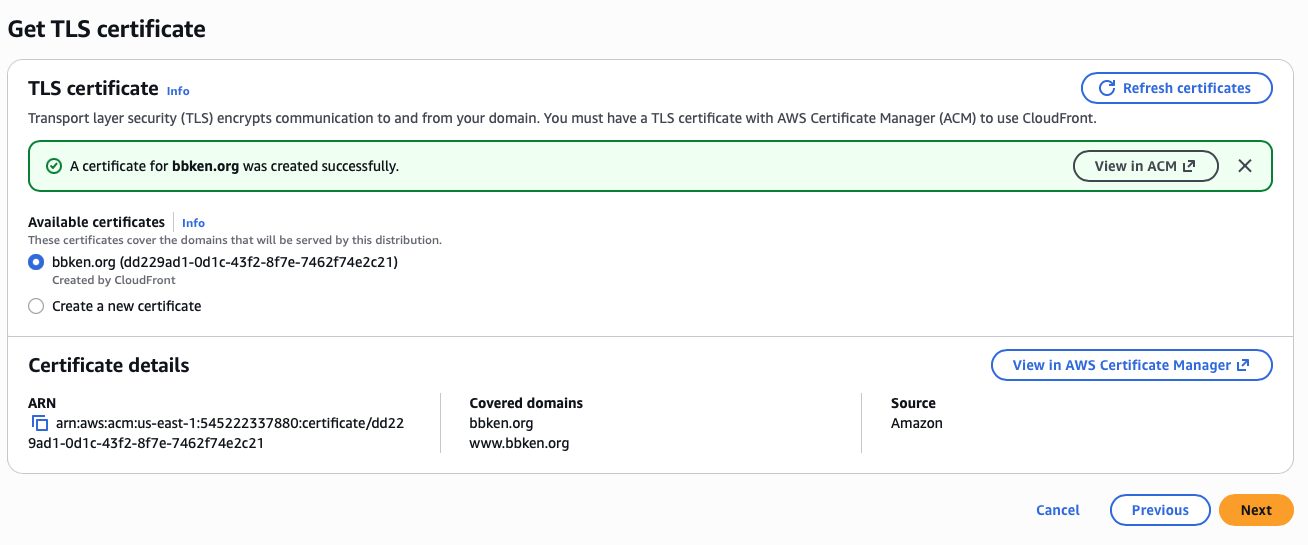This screenshot has height=545, width=1308.
Task: Click the Get TLS certificate page heading
Action: coord(107,29)
